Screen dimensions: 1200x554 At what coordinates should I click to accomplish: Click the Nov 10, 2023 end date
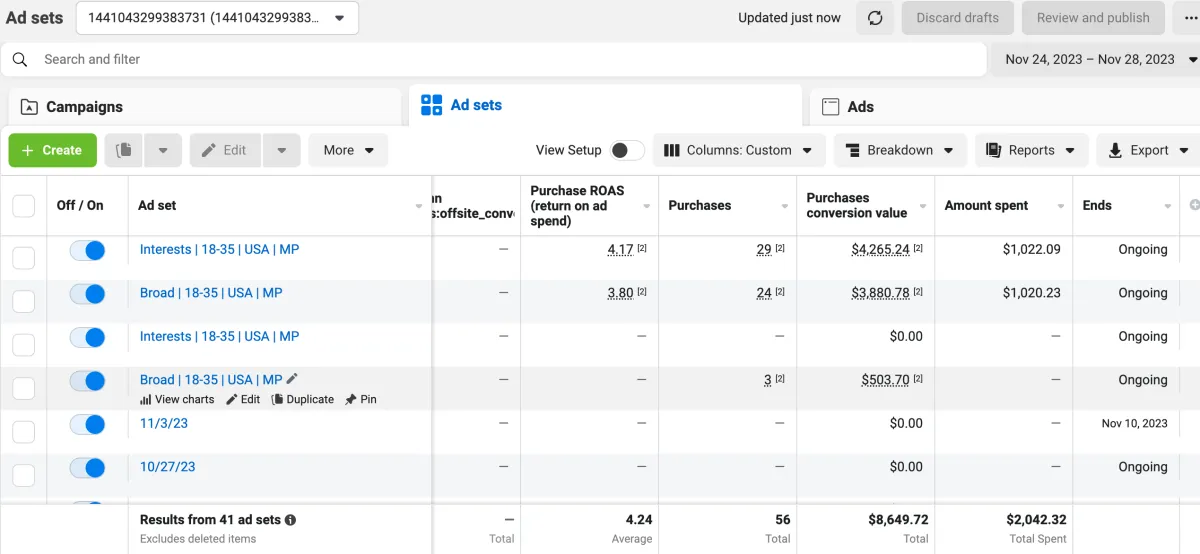1135,423
